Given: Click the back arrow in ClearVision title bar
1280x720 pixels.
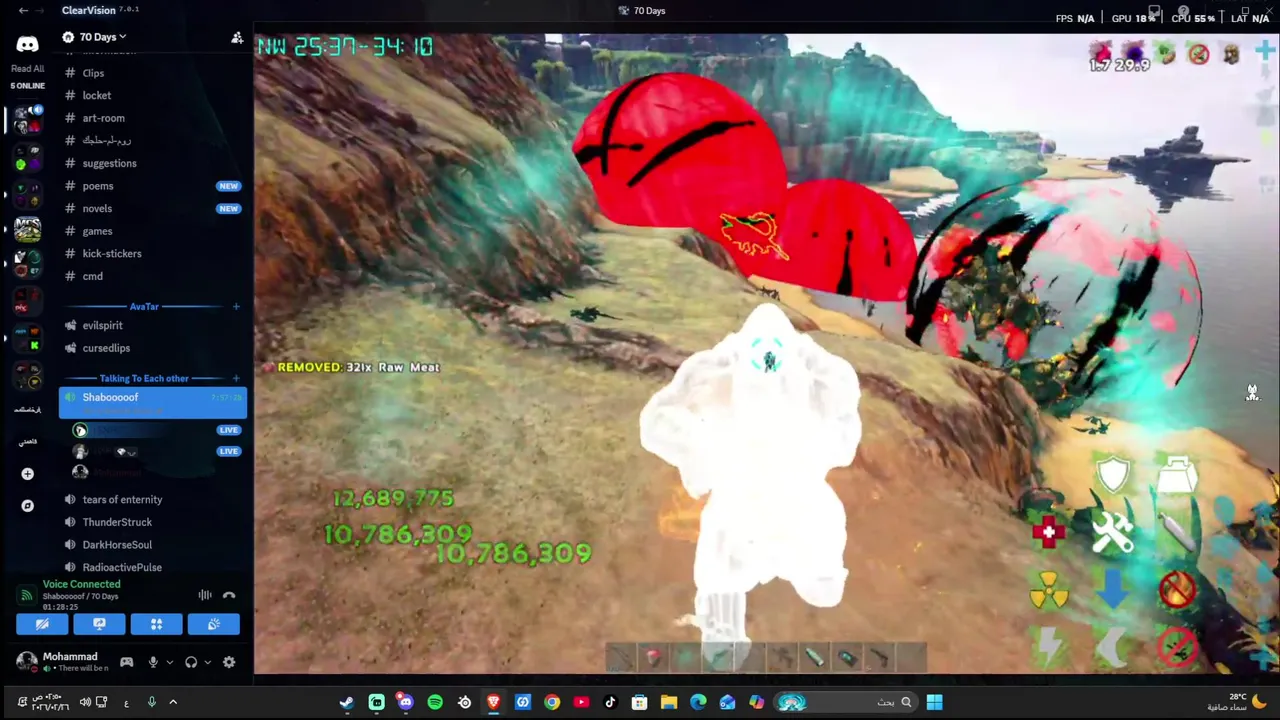Looking at the screenshot, I should click(23, 10).
